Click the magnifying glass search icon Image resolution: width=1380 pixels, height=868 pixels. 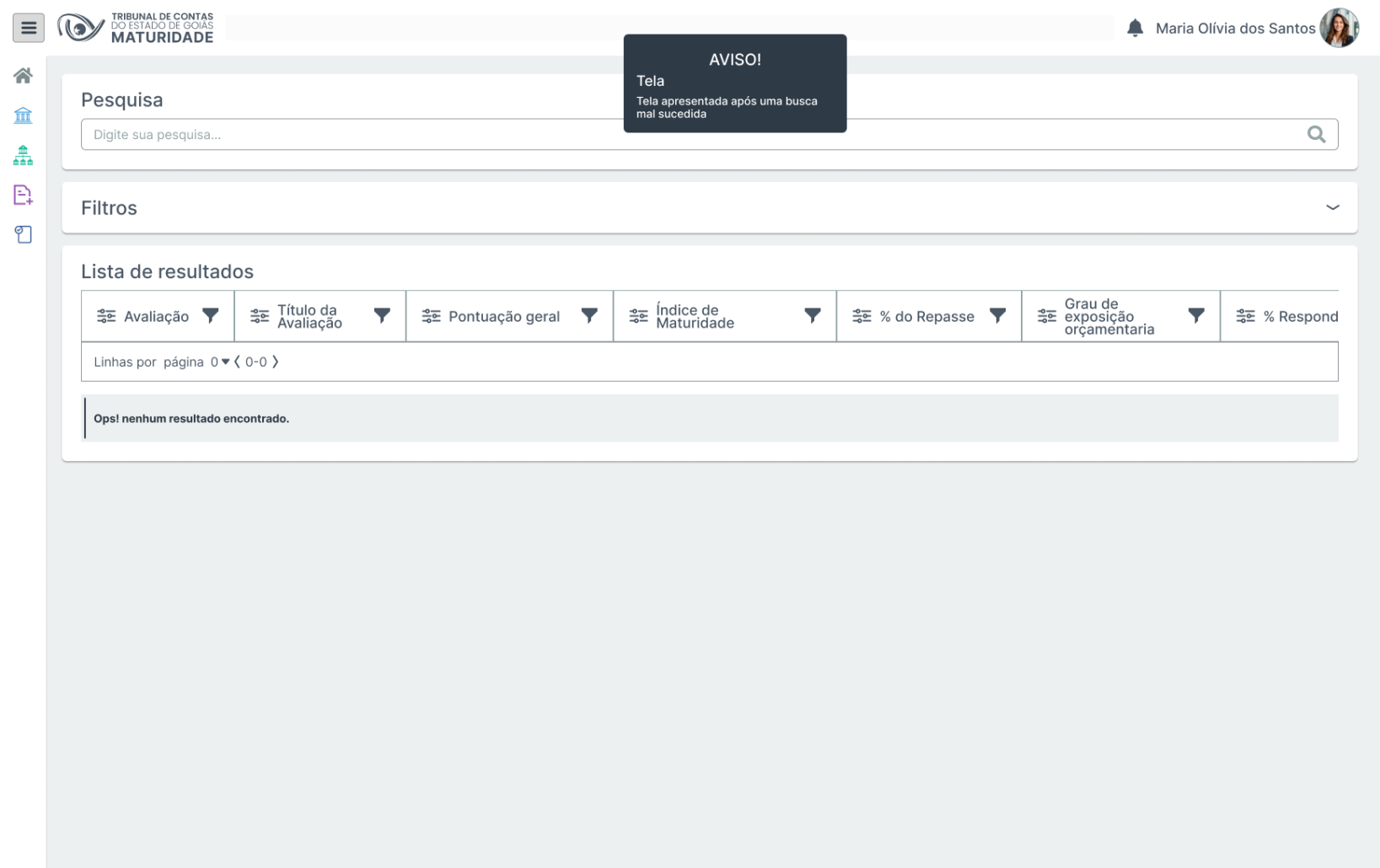(1315, 134)
